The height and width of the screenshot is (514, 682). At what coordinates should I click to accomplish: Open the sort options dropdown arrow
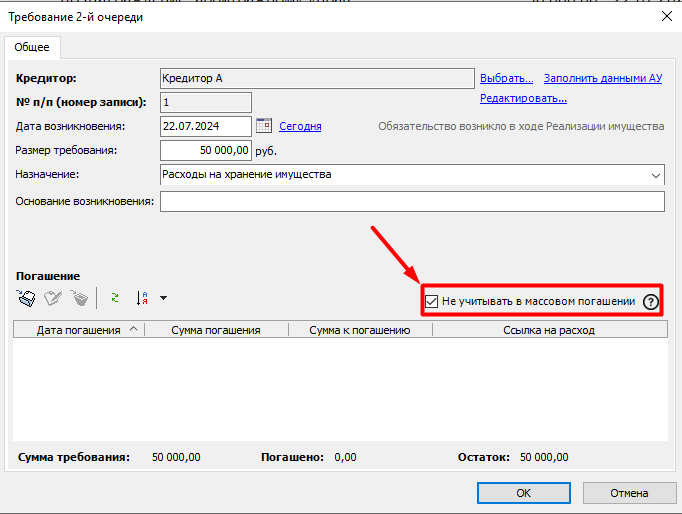pos(163,298)
